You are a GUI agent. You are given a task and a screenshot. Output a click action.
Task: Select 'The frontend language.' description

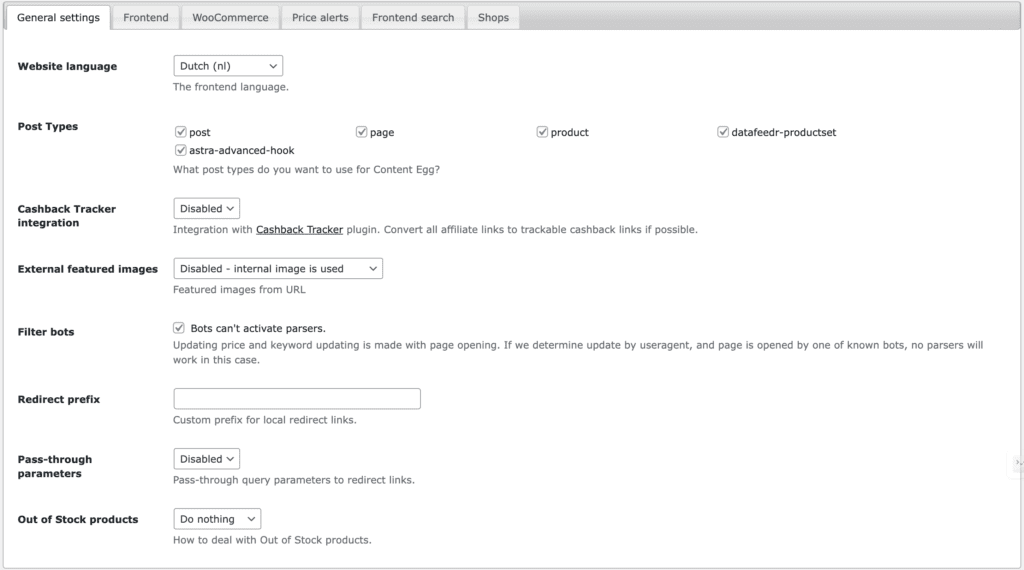coord(231,87)
